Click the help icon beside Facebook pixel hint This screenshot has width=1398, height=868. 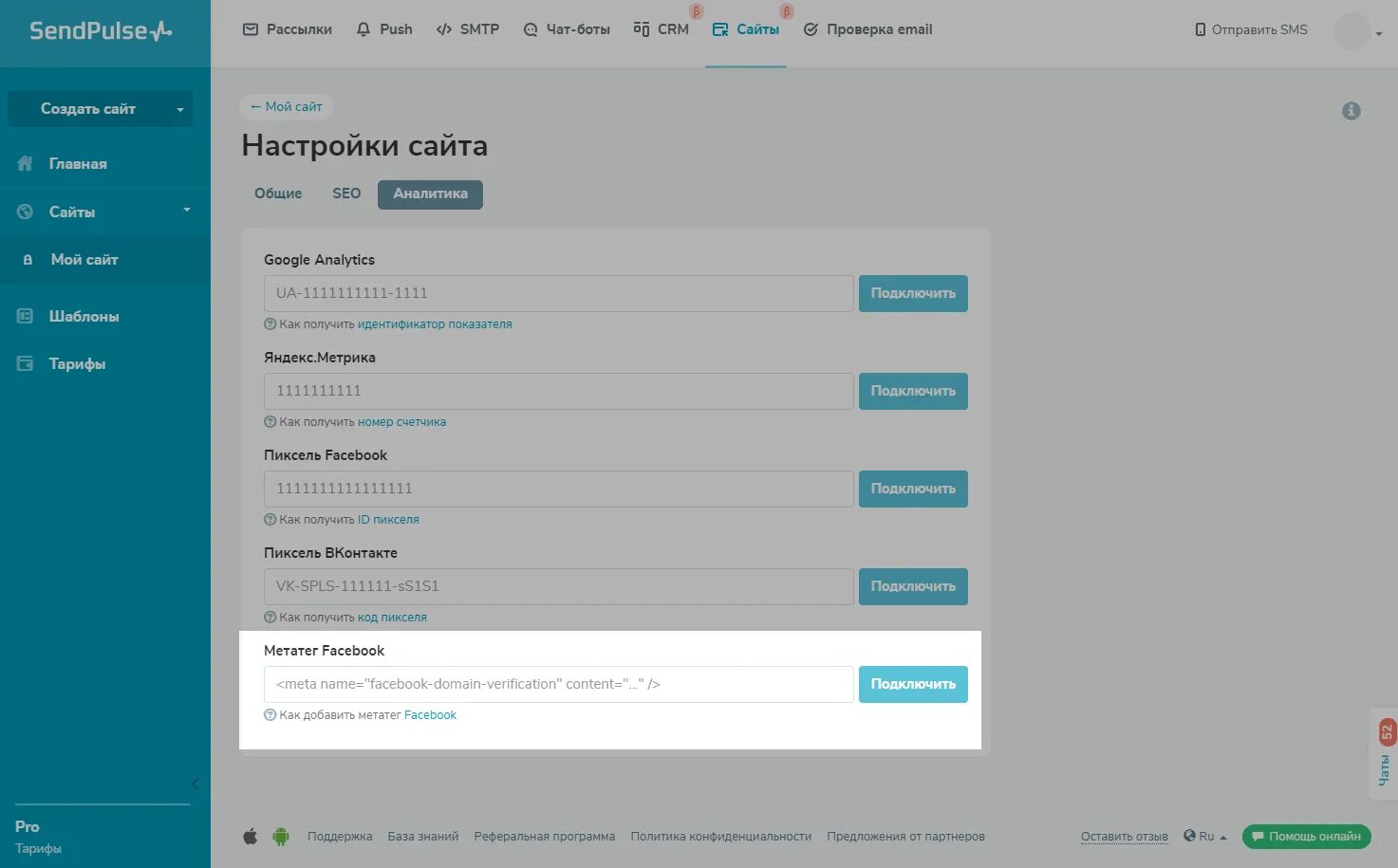270,520
